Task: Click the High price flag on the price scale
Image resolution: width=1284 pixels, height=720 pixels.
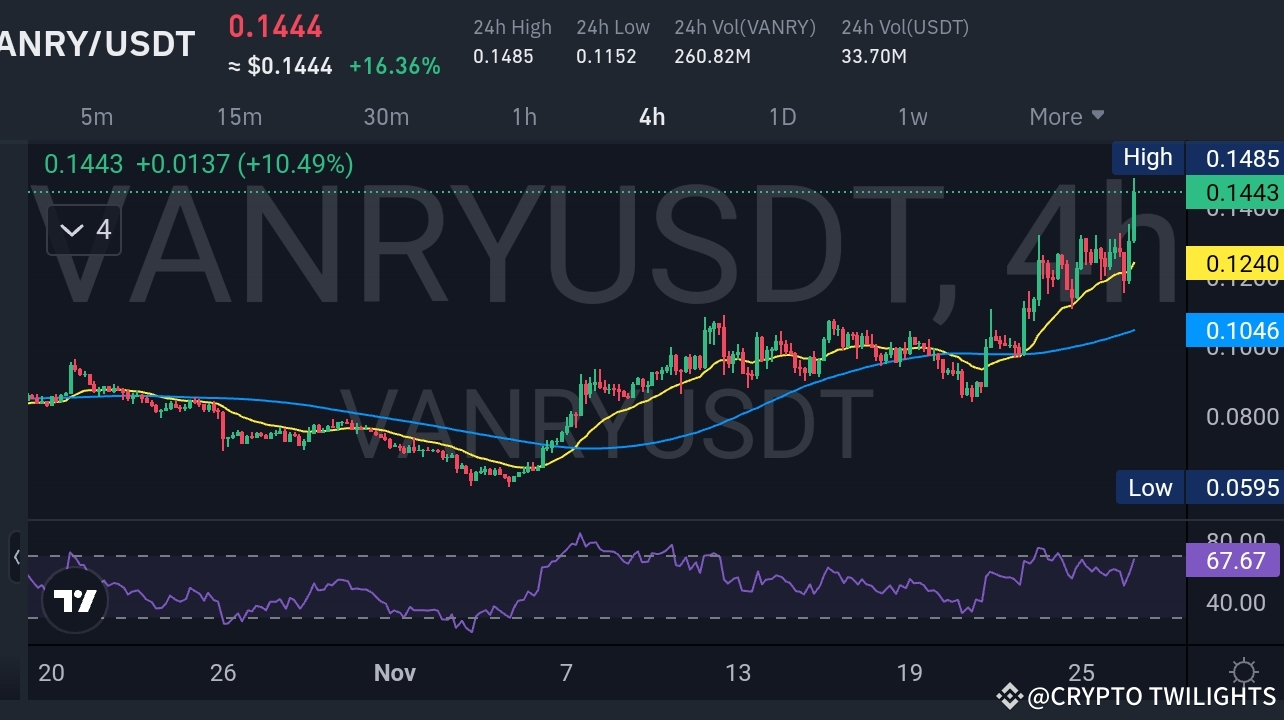Action: tap(1147, 157)
